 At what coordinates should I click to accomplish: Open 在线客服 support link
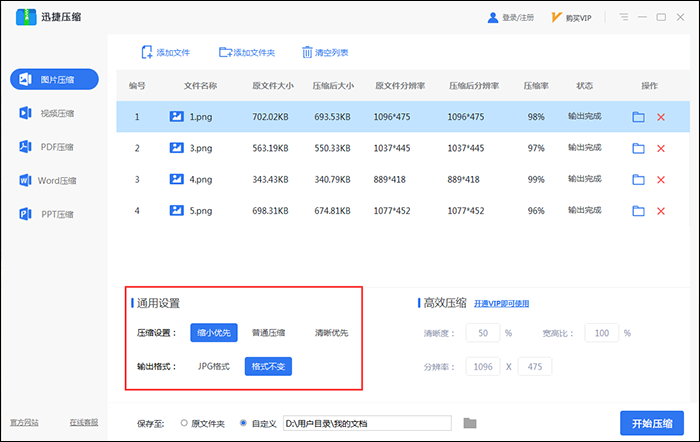pos(84,422)
